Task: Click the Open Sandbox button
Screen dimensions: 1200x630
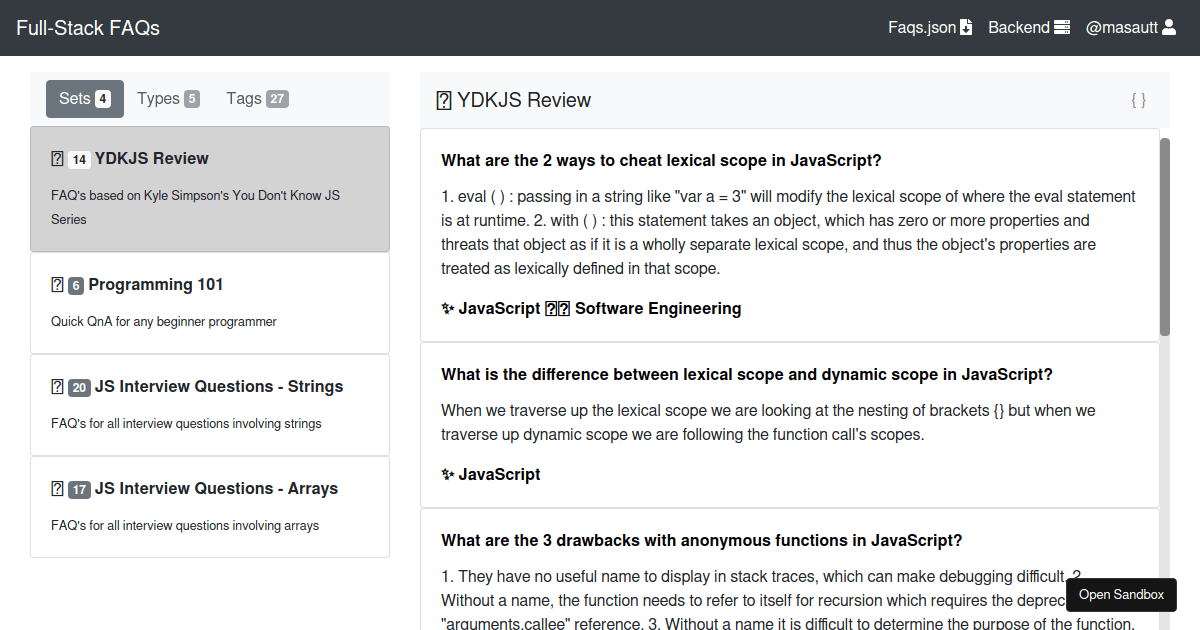Action: [x=1121, y=594]
